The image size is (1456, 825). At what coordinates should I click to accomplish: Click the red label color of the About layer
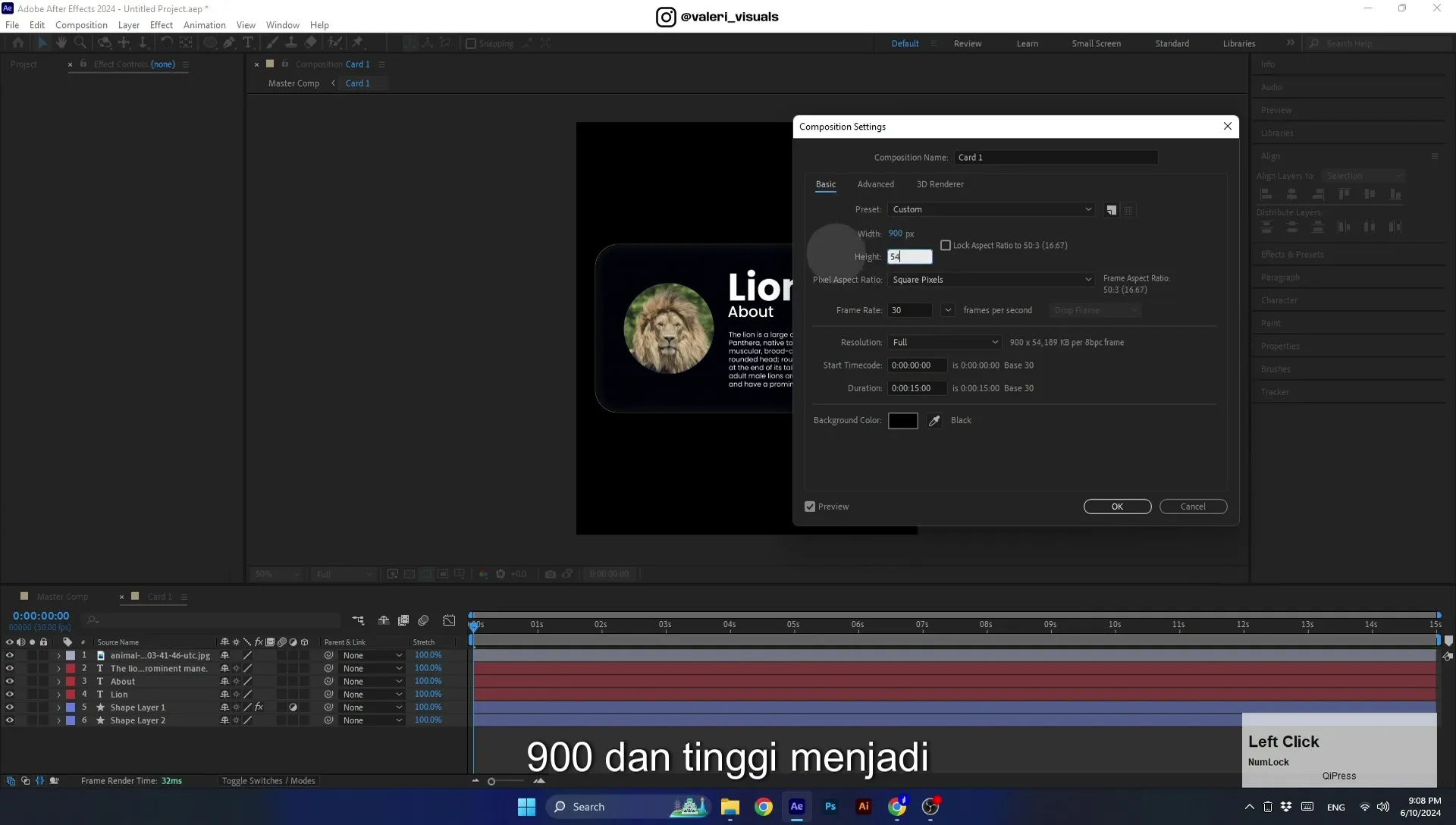click(x=71, y=682)
